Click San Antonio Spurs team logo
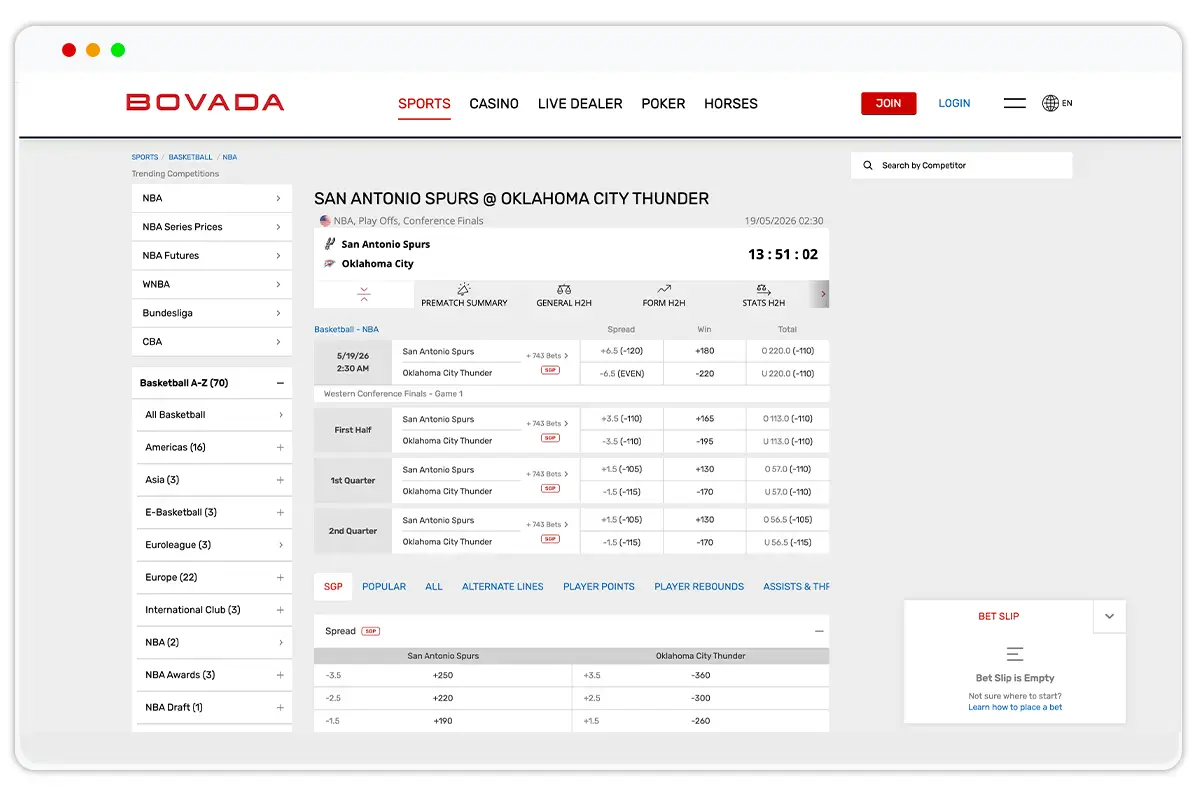1200x800 pixels. tap(330, 244)
